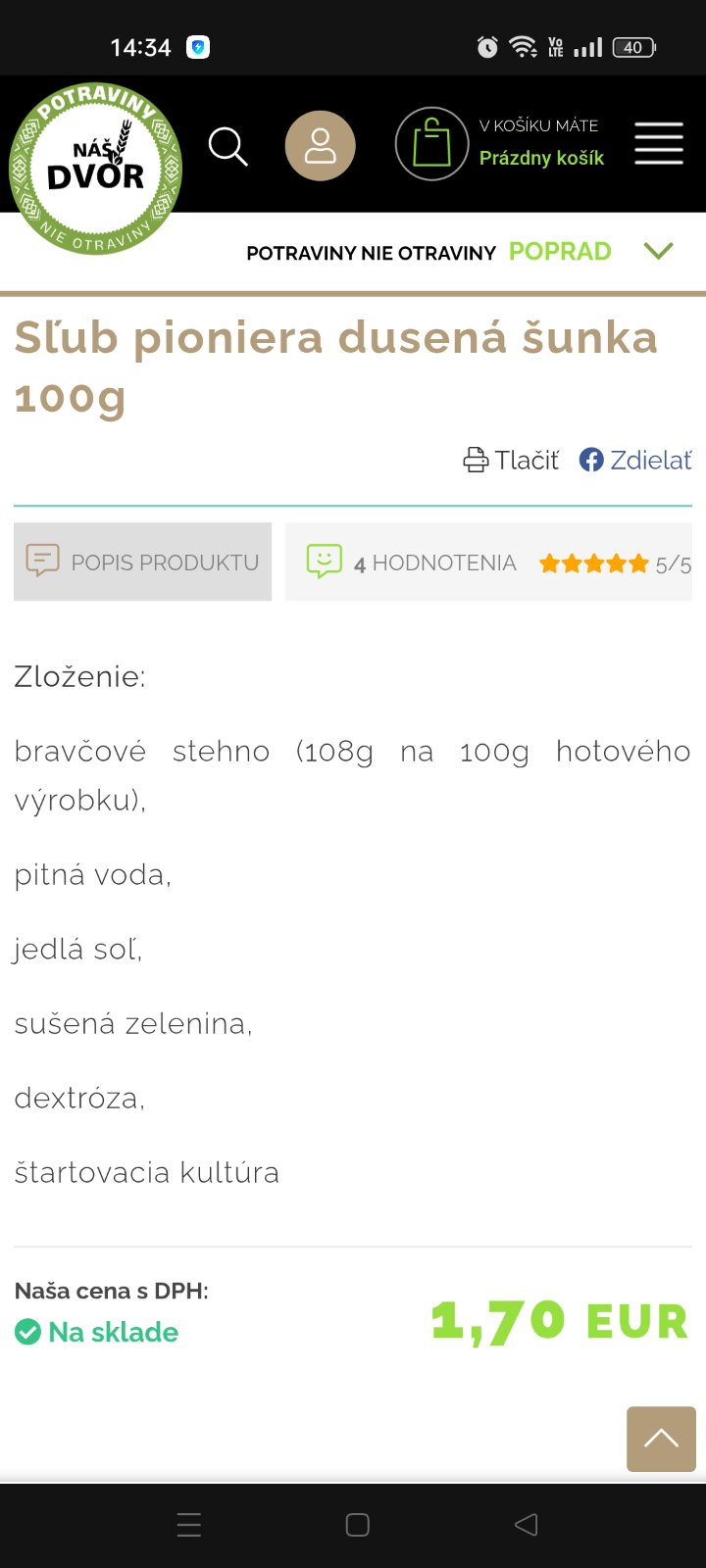Click the Náš Dvor logo
This screenshot has height=1568, width=706.
[95, 168]
